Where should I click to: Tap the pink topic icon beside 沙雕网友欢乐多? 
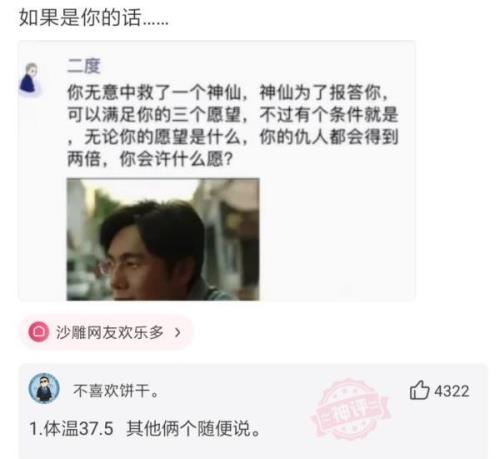tap(39, 332)
